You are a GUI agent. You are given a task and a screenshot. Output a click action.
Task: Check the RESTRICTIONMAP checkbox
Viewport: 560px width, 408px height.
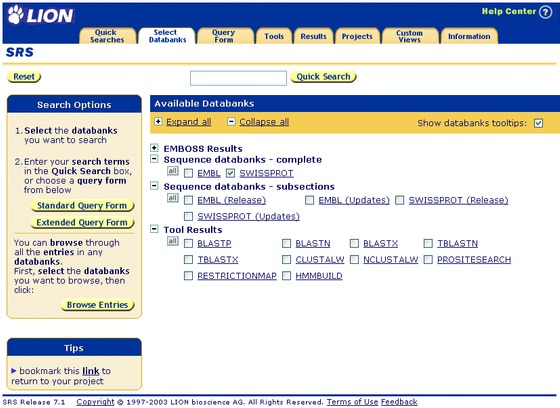(x=188, y=276)
